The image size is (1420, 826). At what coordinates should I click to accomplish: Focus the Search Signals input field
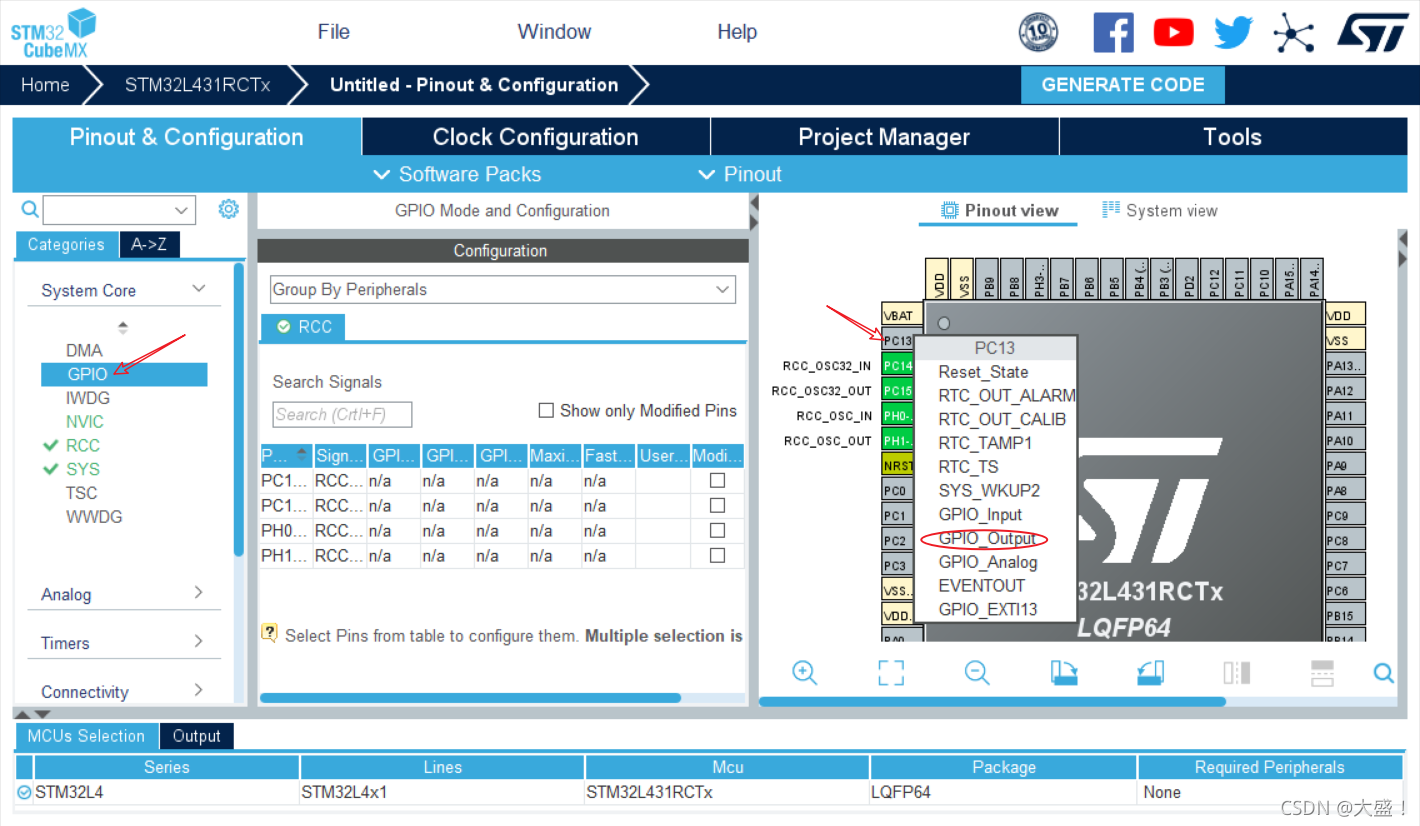tap(342, 414)
